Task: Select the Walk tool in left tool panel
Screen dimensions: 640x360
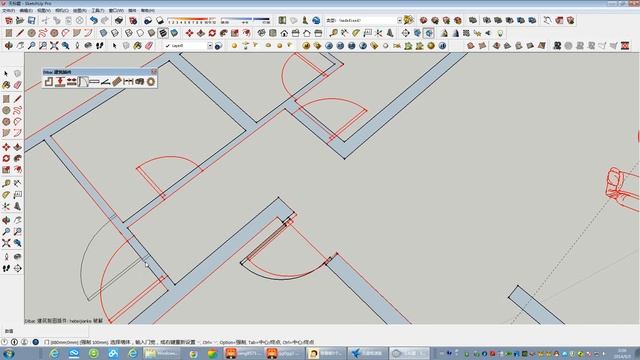Action: [x=6, y=268]
